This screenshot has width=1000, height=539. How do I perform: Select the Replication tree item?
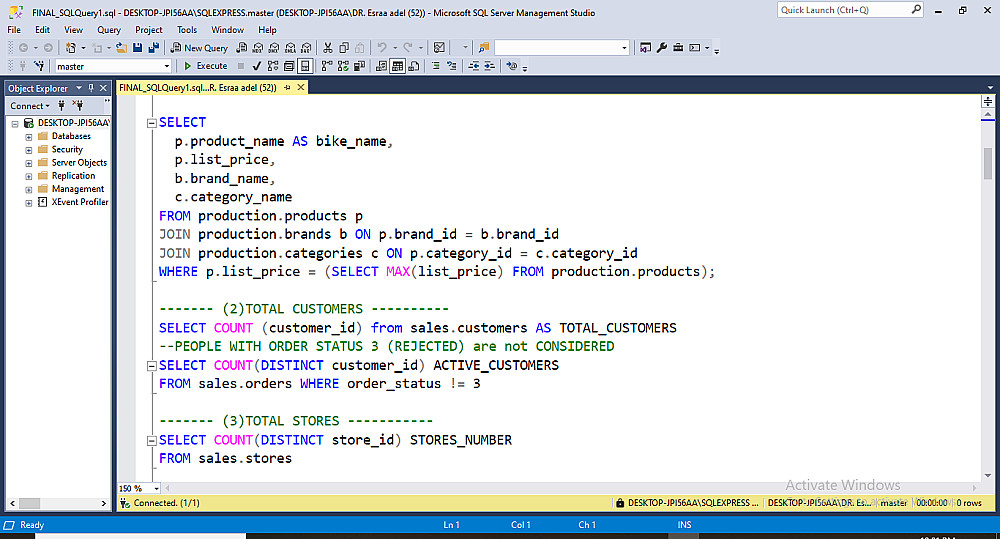tap(73, 176)
